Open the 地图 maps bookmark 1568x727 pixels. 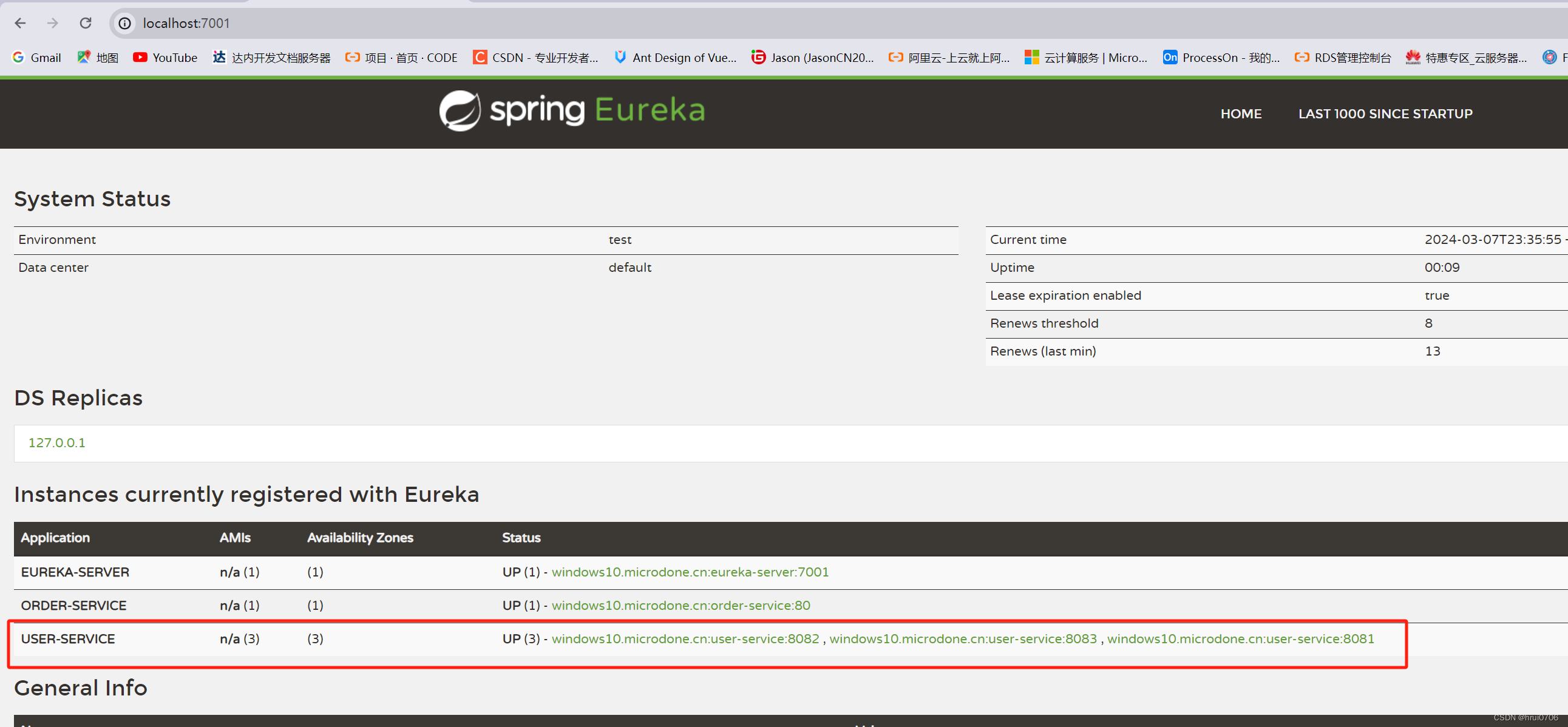pyautogui.click(x=98, y=57)
